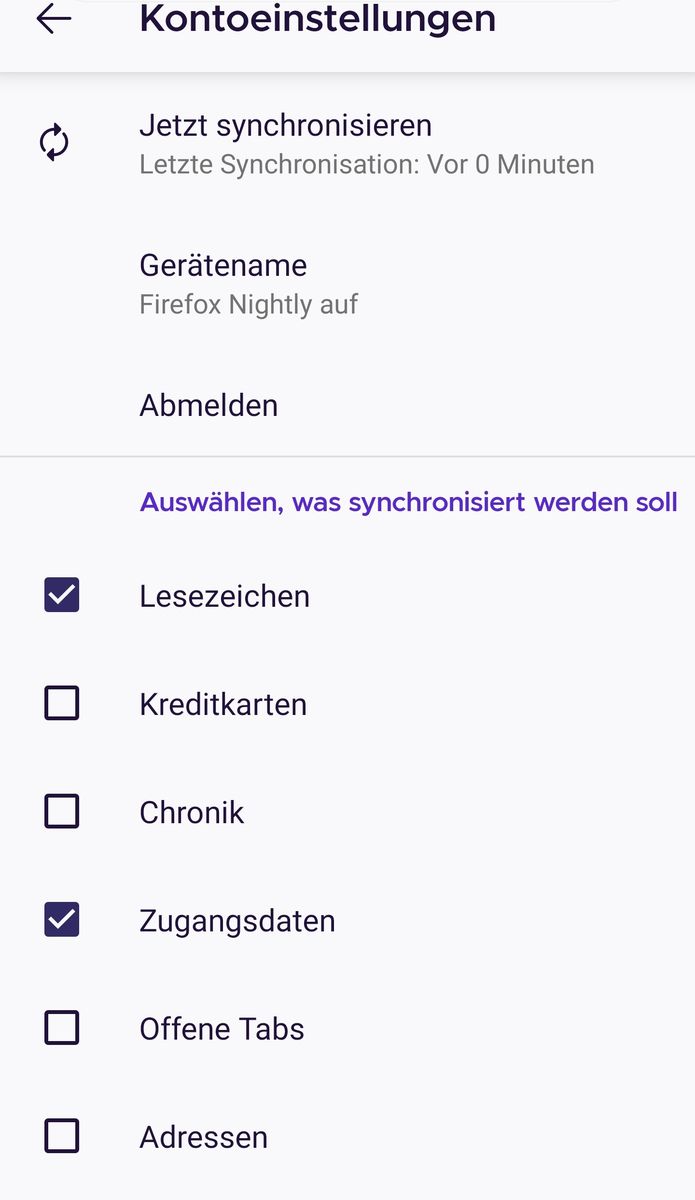This screenshot has height=1200, width=695.
Task: Tap the Firefox Nightly auf device name
Action: click(248, 304)
